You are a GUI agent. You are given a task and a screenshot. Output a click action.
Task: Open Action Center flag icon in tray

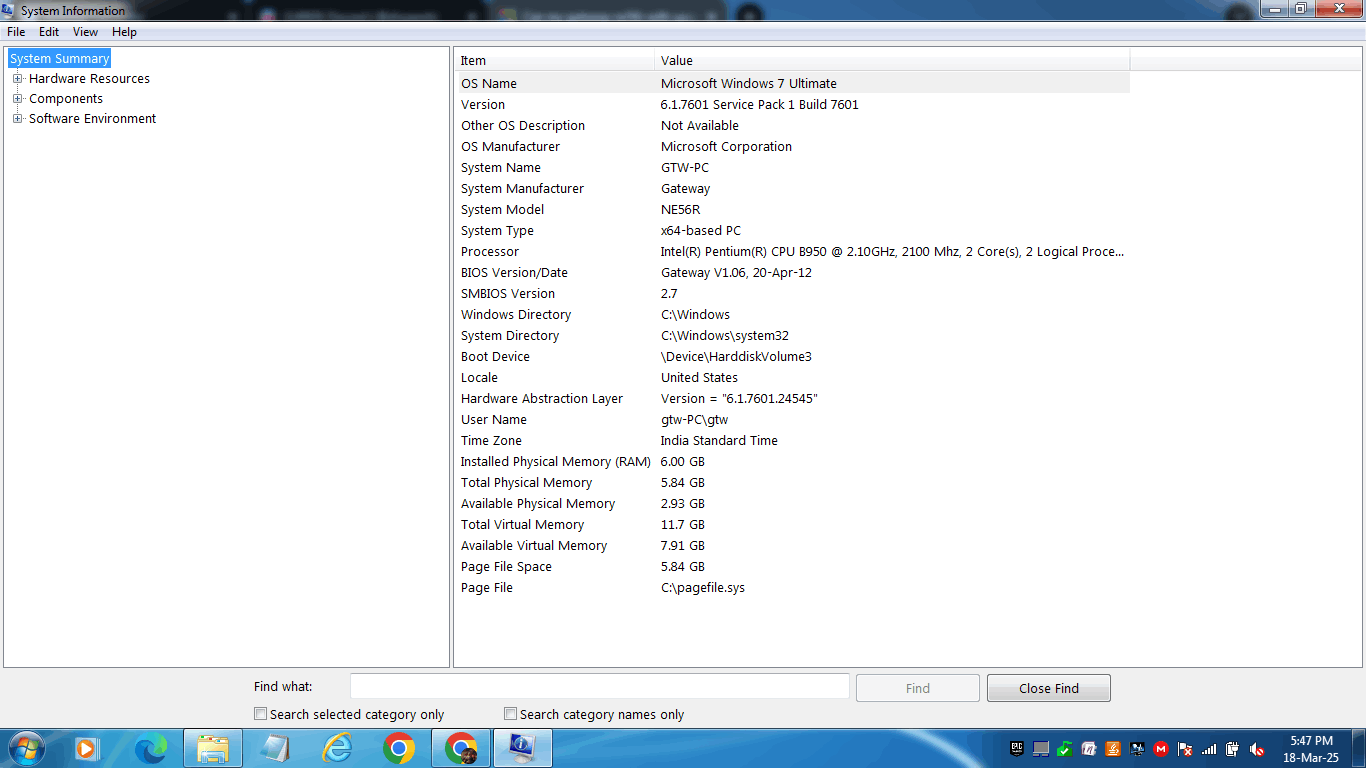(x=1185, y=748)
